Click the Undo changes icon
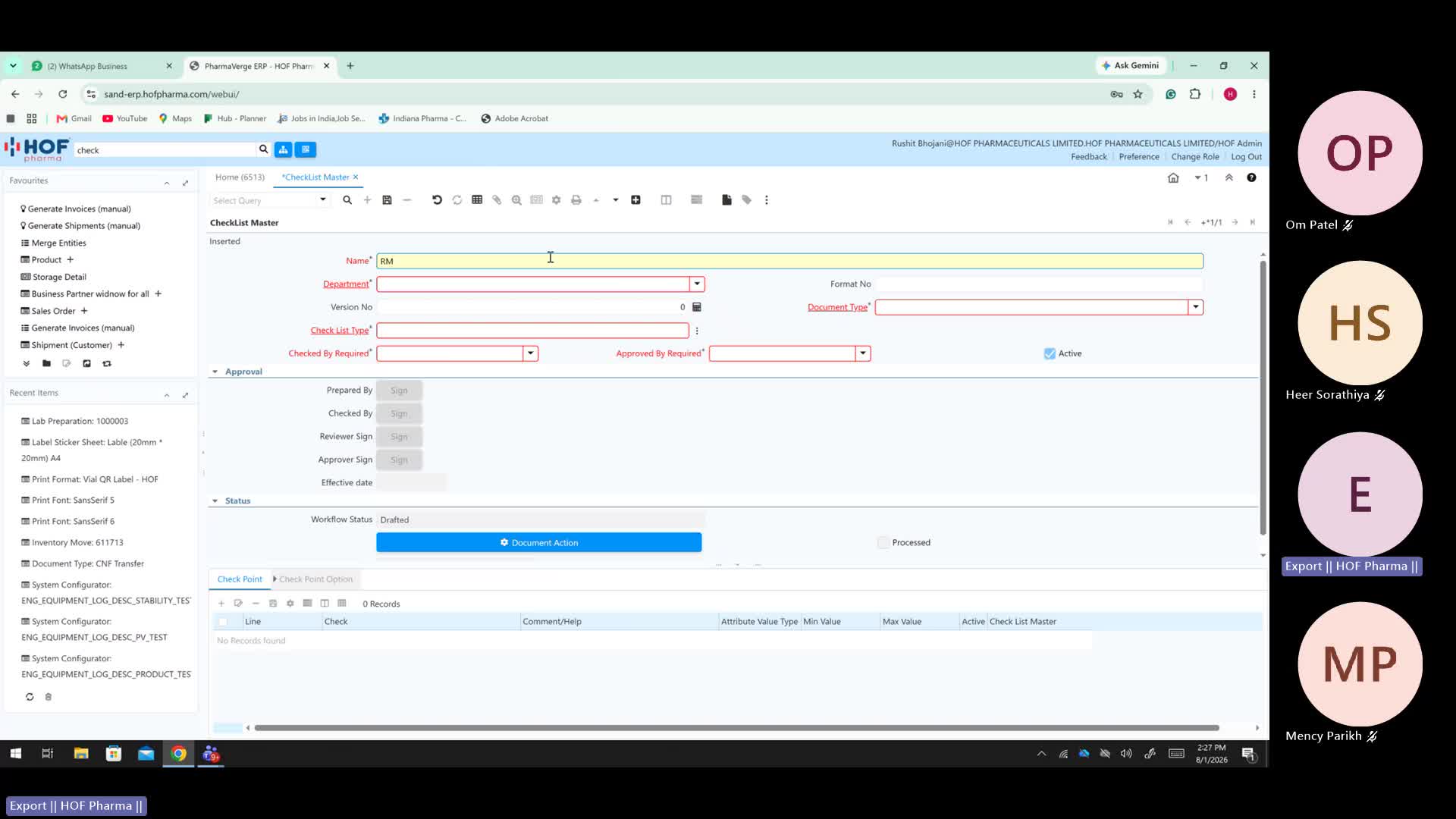 tap(437, 200)
